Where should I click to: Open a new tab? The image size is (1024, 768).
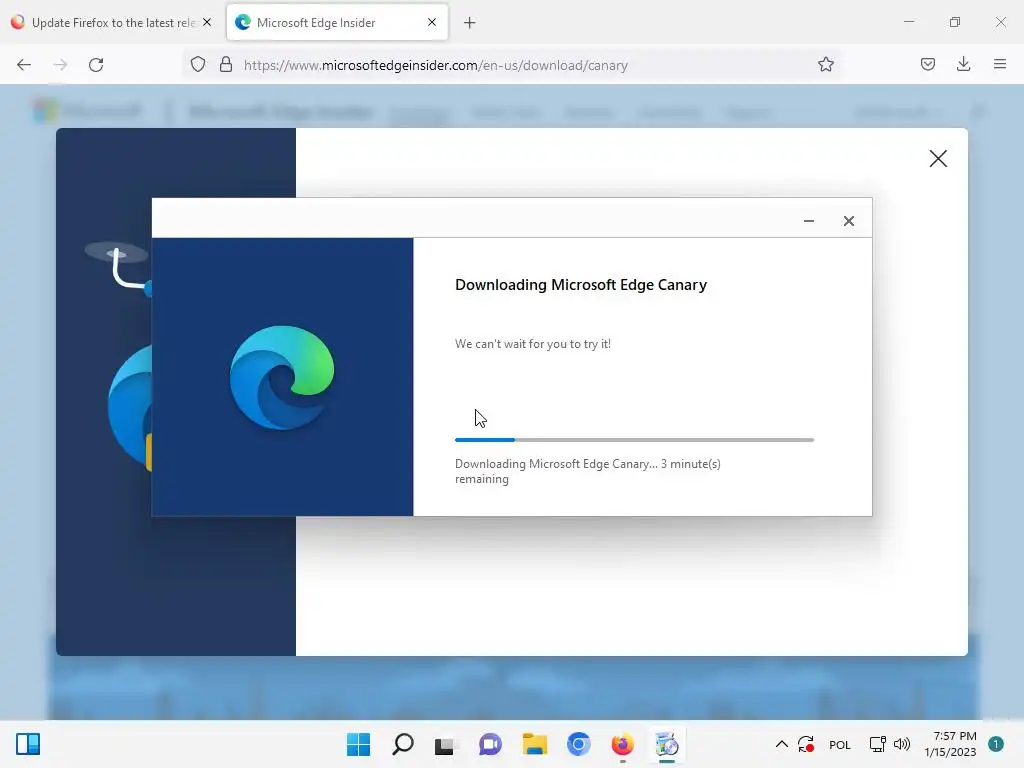[470, 23]
